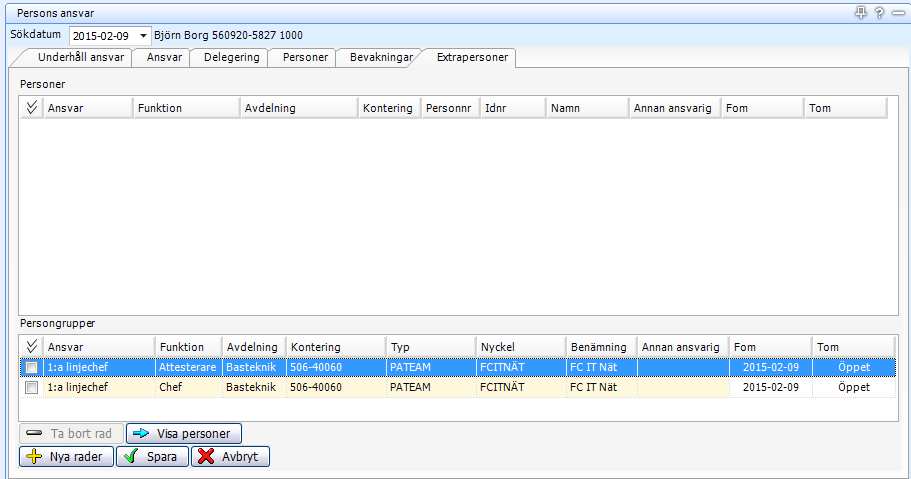Click Persongrupper Typ column header

tap(431, 346)
